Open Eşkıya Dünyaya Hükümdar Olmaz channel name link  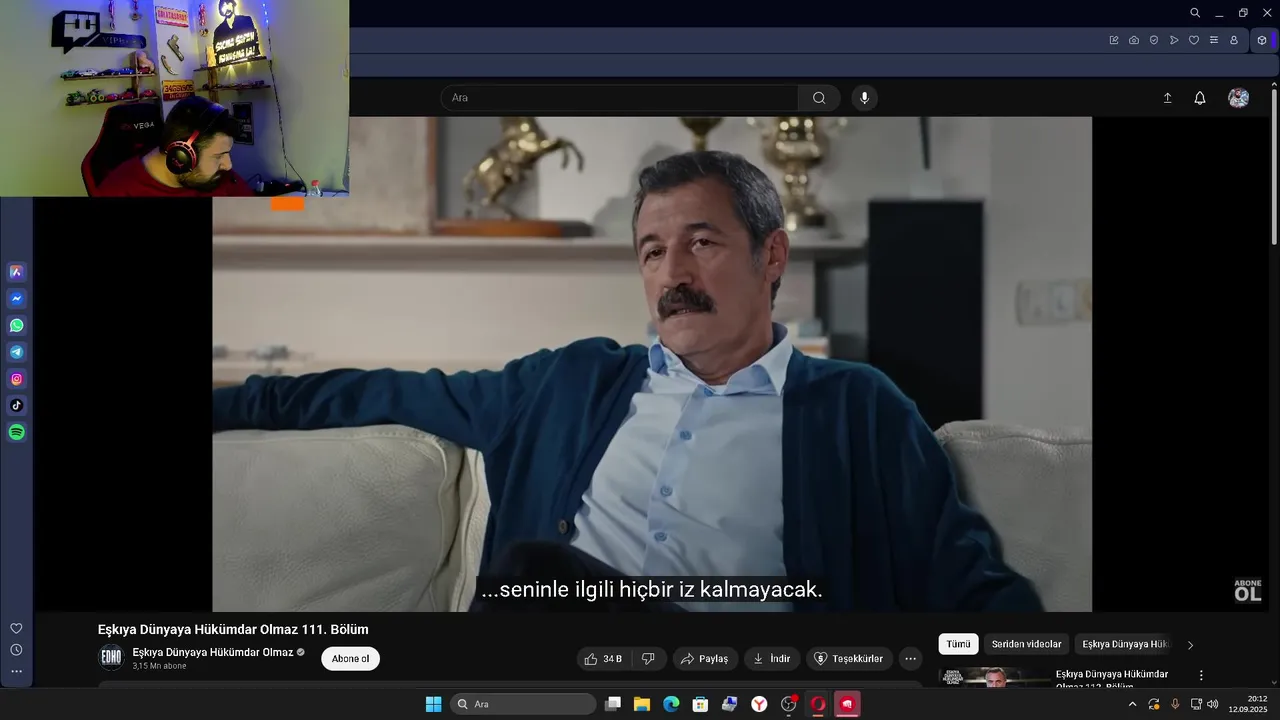tap(213, 652)
